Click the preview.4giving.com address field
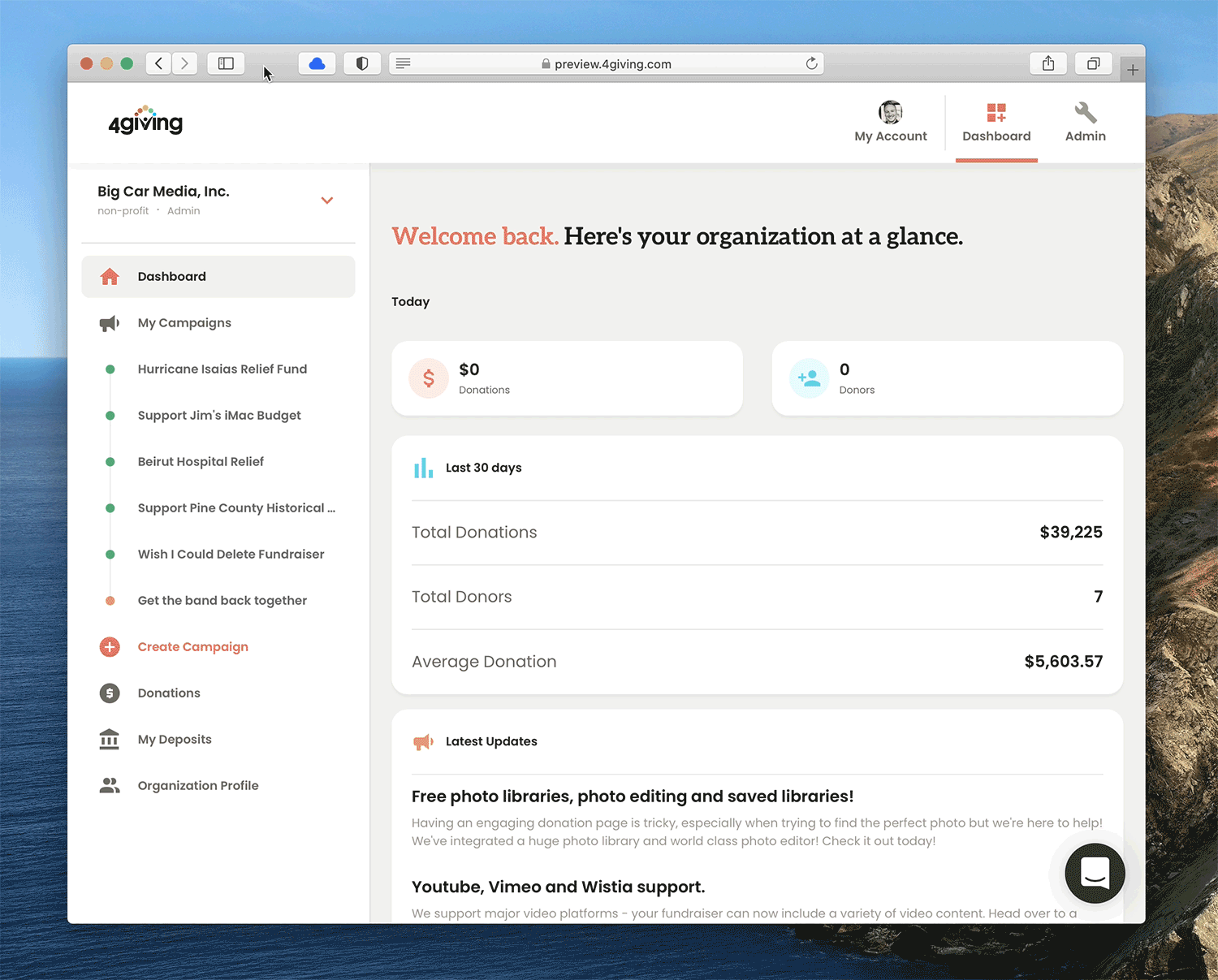The height and width of the screenshot is (980, 1218). pos(607,63)
